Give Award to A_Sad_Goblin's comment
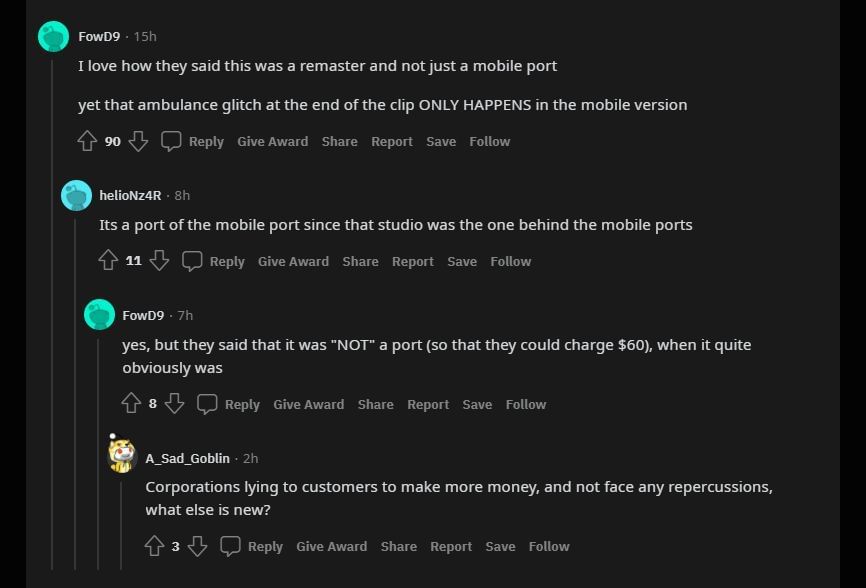The height and width of the screenshot is (588, 866). point(331,546)
